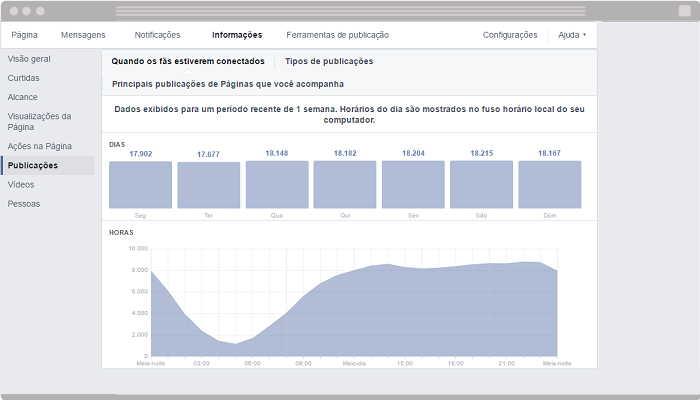Click the Meio-dia x-axis label
Screen dimensions: 700x400
point(354,363)
